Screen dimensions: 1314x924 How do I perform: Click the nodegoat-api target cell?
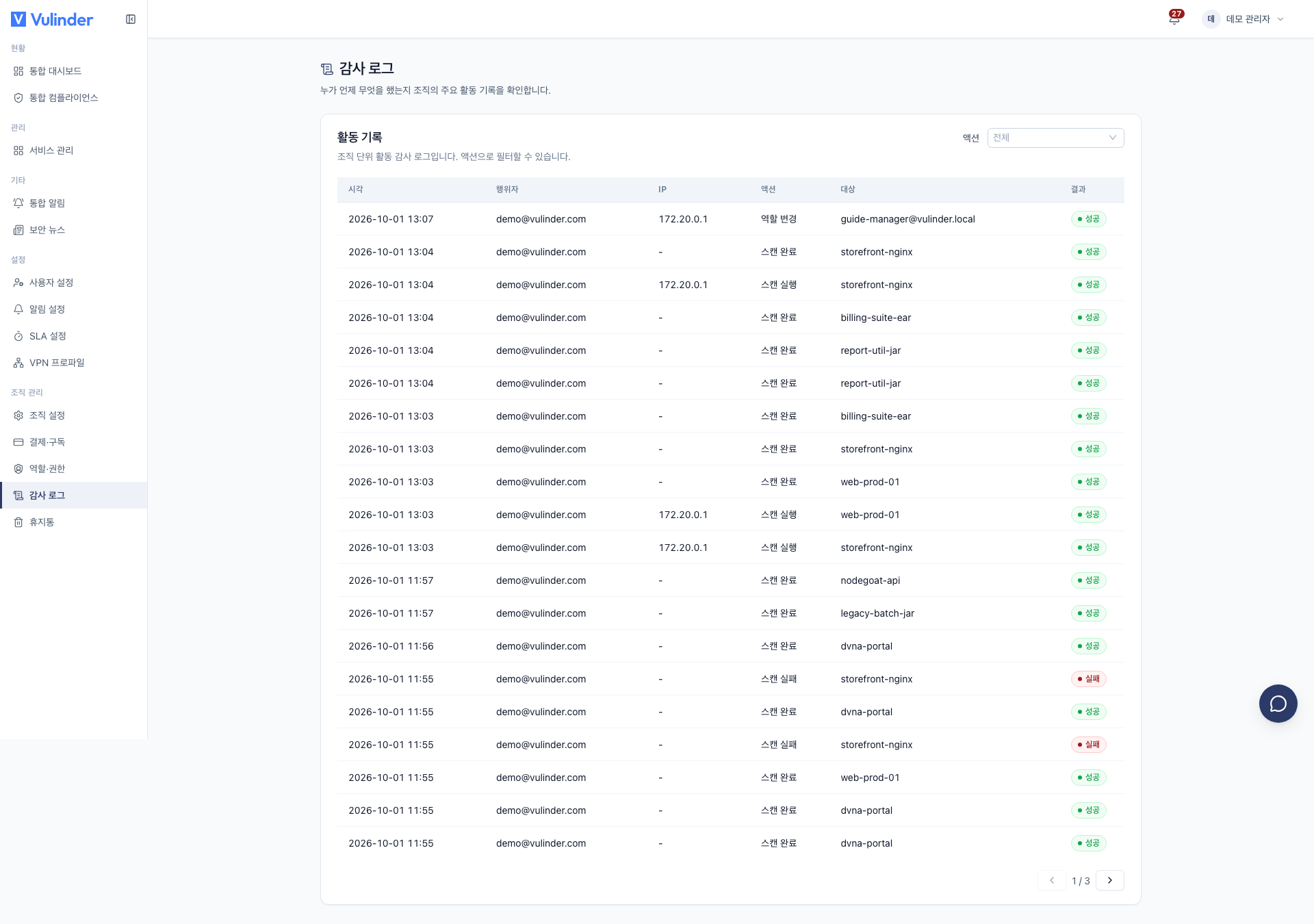pos(870,580)
